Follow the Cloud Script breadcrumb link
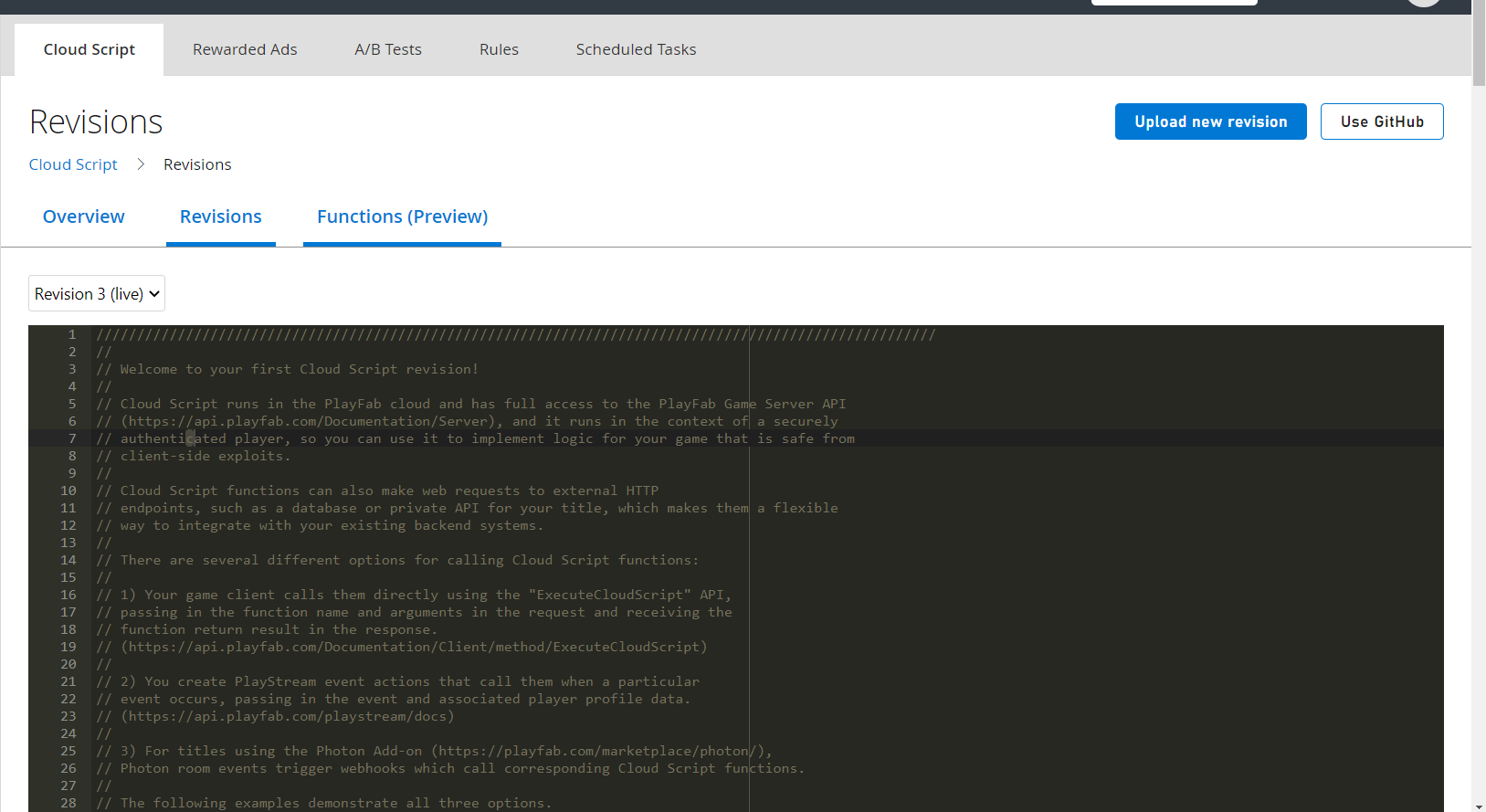 tap(73, 164)
